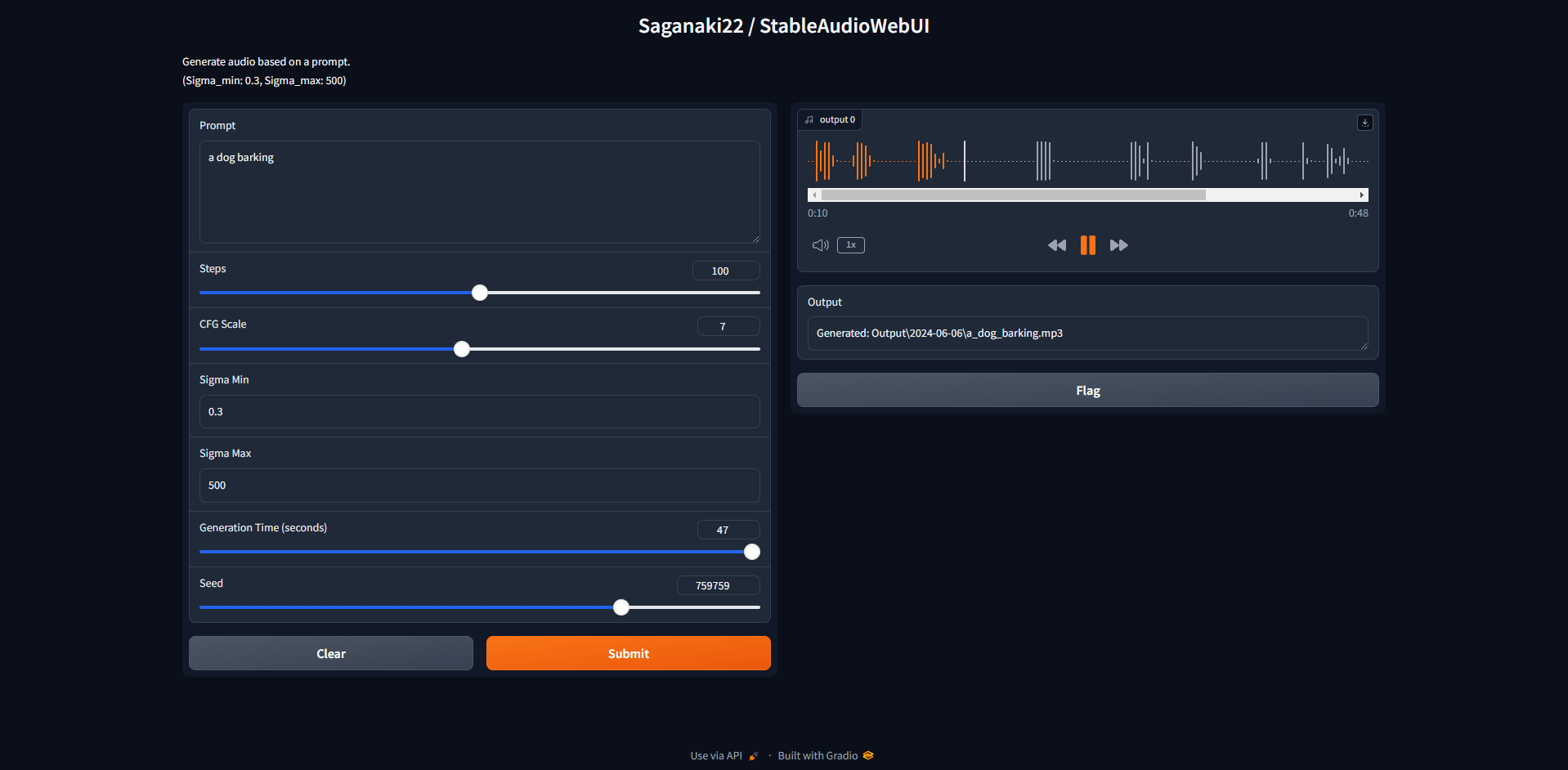Rewind audio with the skip backward icon
Screen dimensions: 1568x770
(x=1056, y=245)
